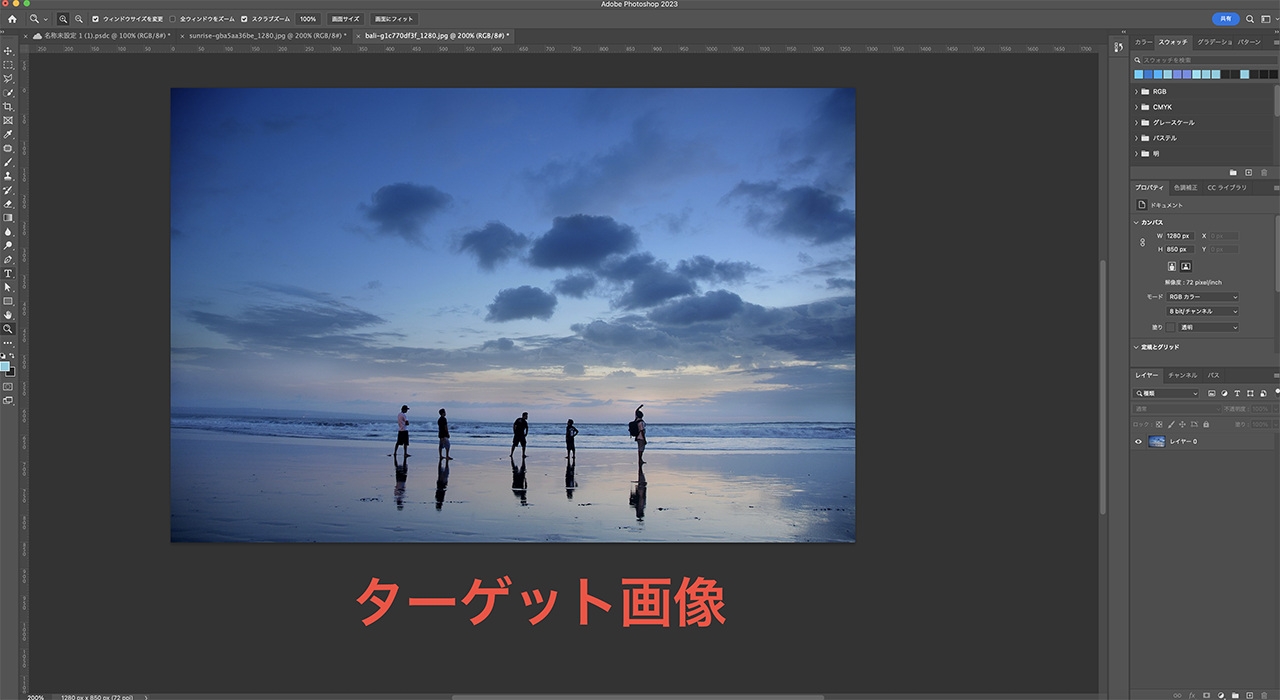Open the sunrise-gba5aa36be_1280.jpg document tab
Viewport: 1280px width, 700px height.
tap(263, 35)
